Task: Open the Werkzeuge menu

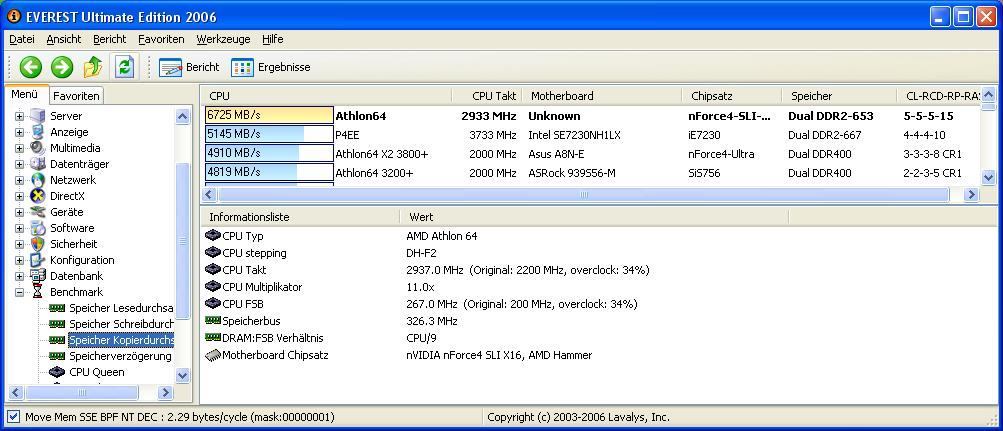Action: [x=223, y=39]
